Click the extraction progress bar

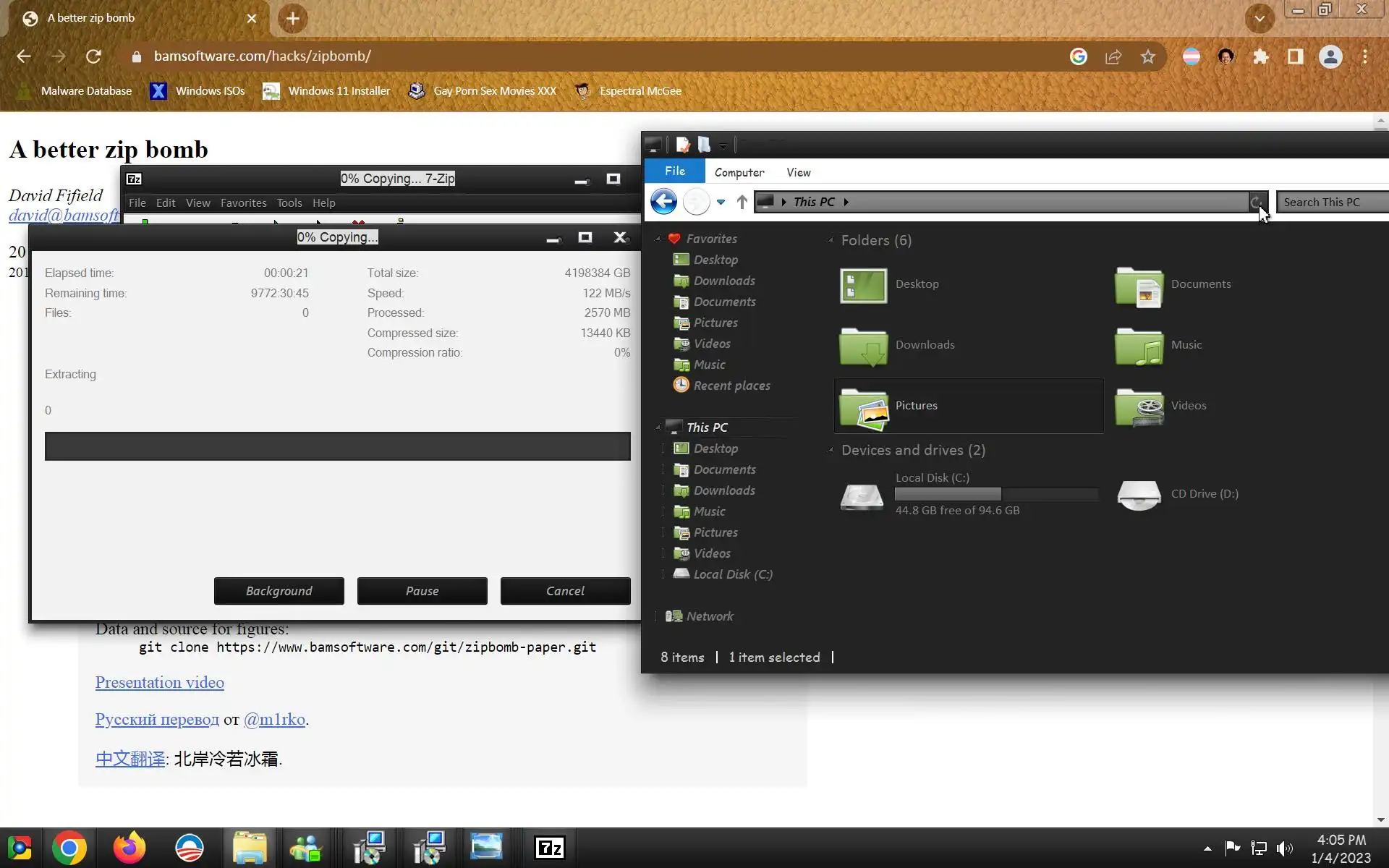click(337, 446)
